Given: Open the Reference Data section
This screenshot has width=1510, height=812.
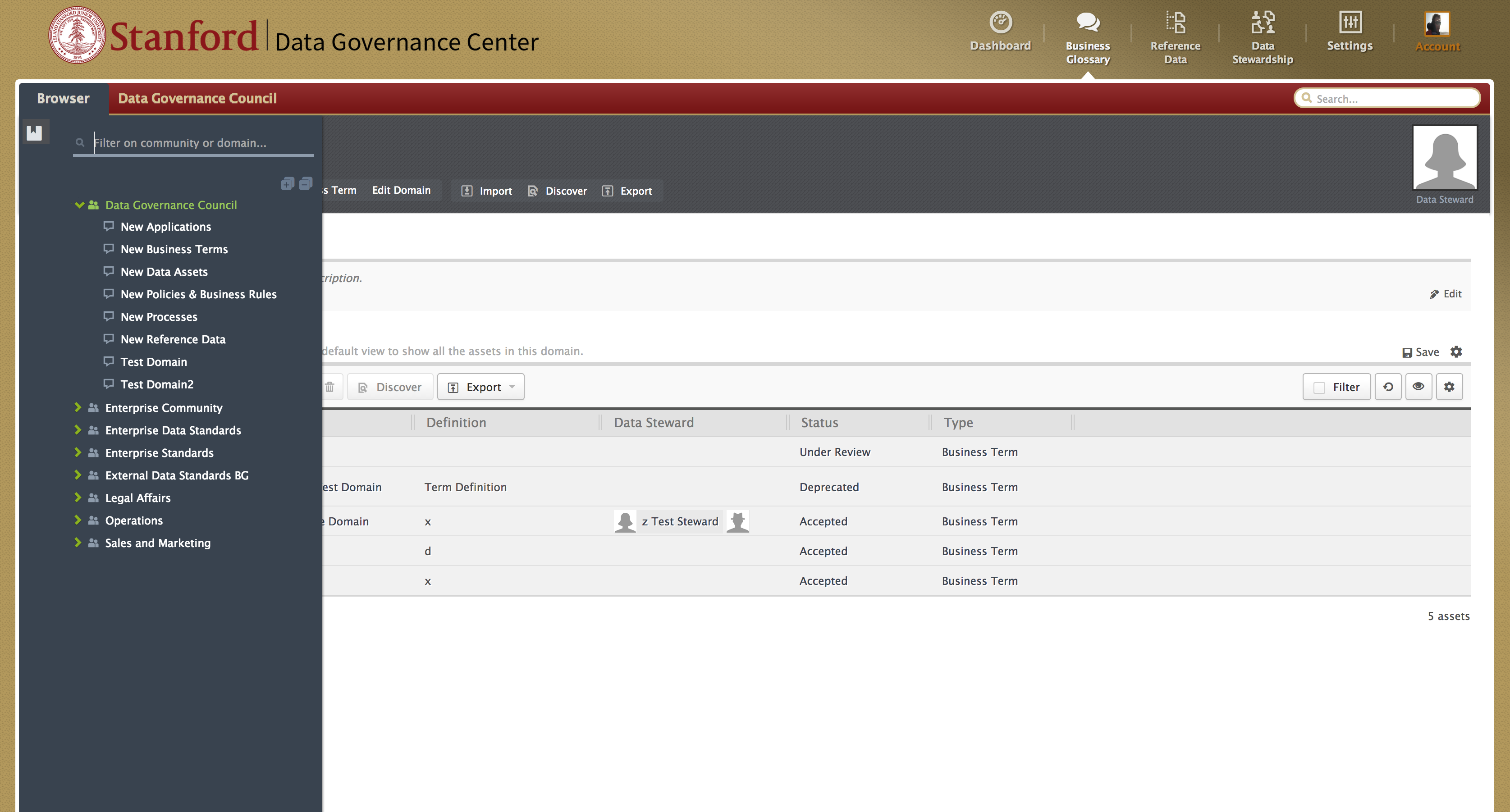Looking at the screenshot, I should 1175,38.
